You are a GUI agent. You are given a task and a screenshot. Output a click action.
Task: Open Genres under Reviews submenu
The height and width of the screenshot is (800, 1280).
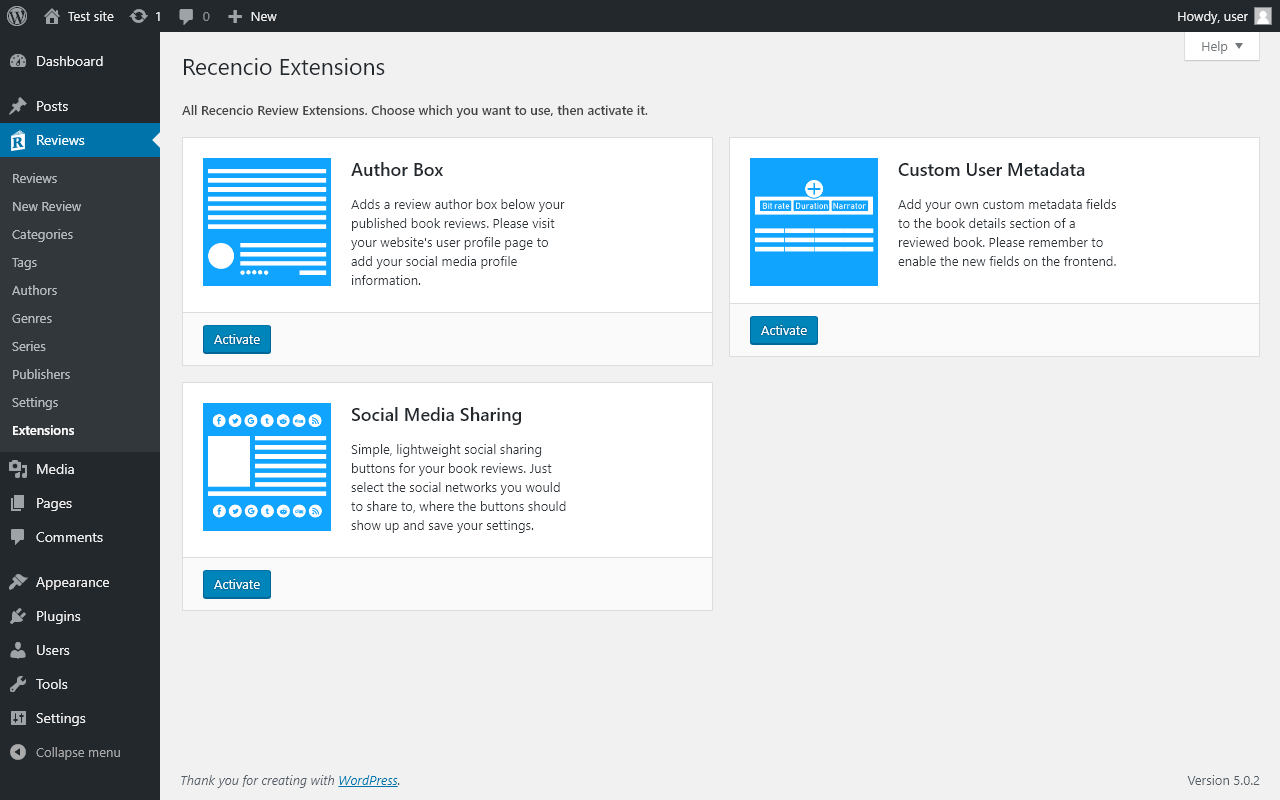[32, 318]
